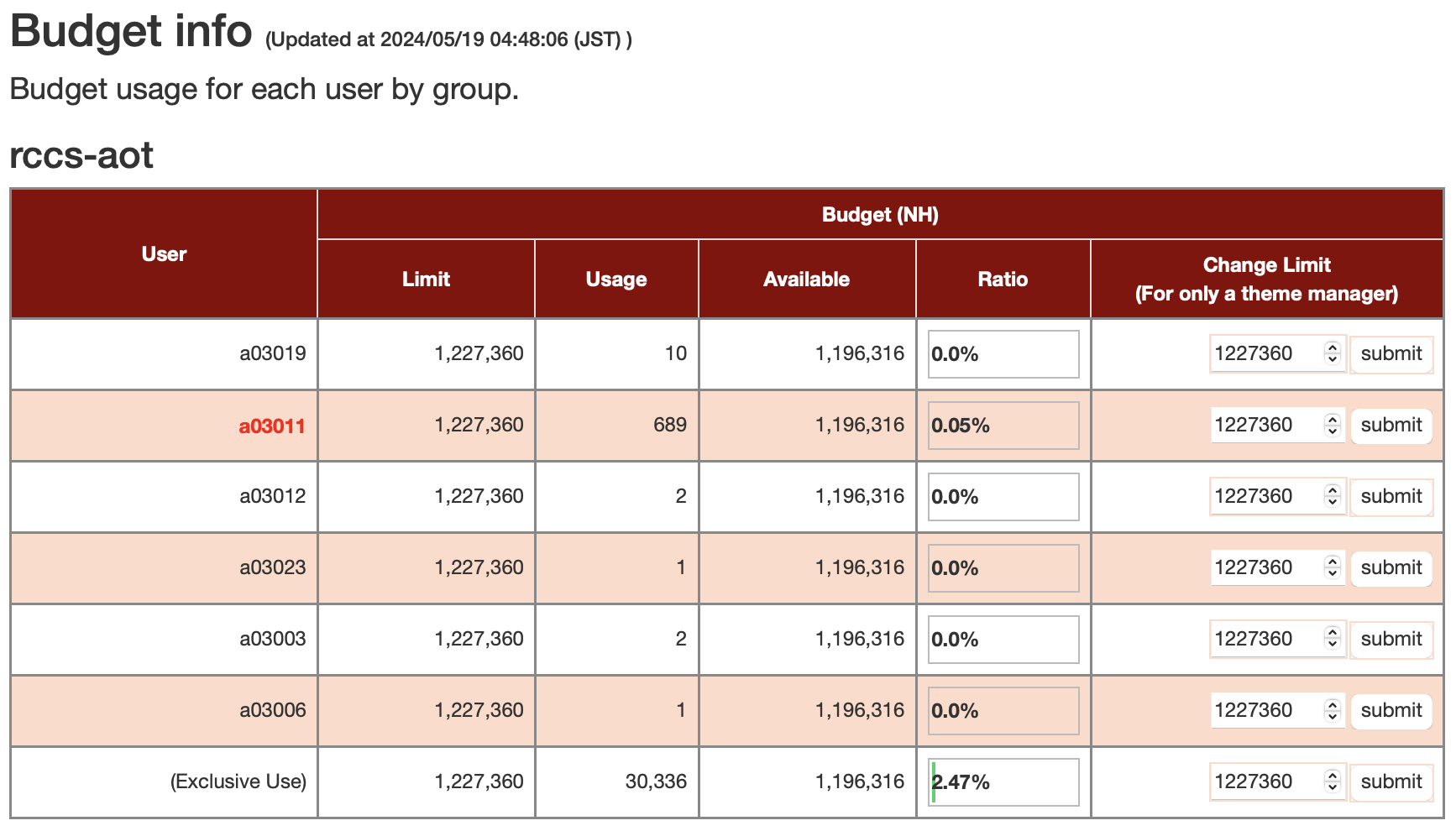Adjust the stepper arrows in a03019 row
Viewport: 1456px width, 831px height.
(1333, 354)
